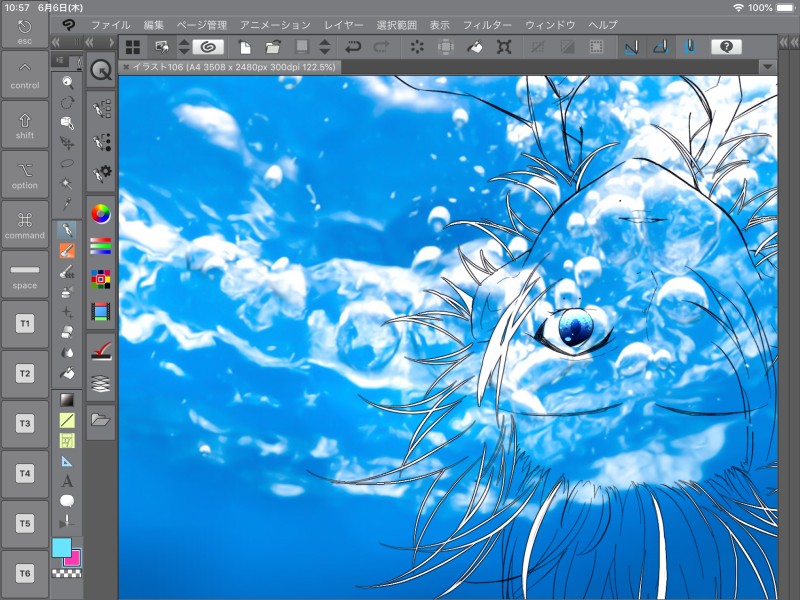Select the Correct line tool
800x600 pixels.
coord(67,521)
